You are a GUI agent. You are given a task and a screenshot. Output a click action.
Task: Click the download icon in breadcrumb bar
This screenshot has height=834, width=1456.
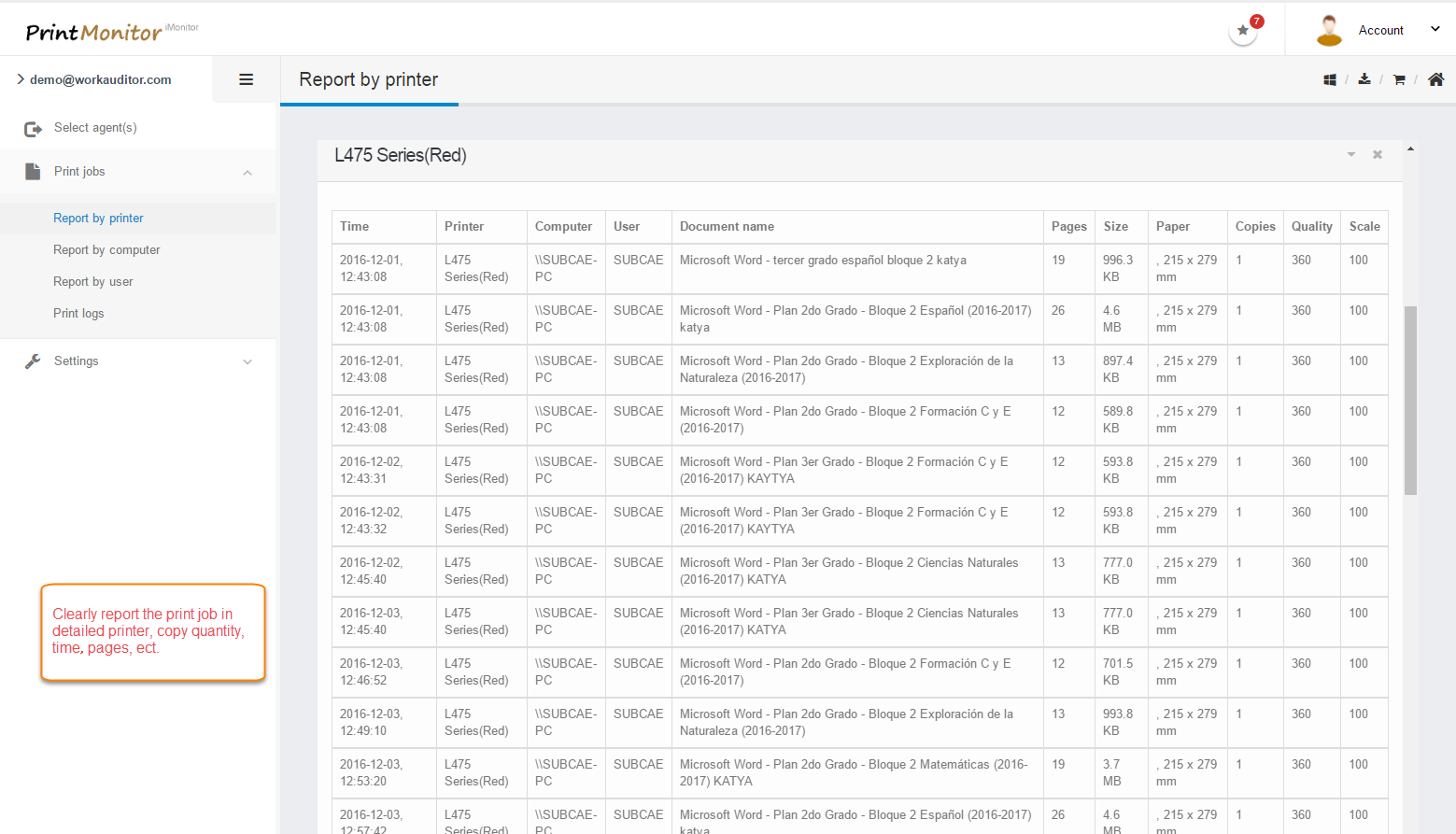(1364, 79)
